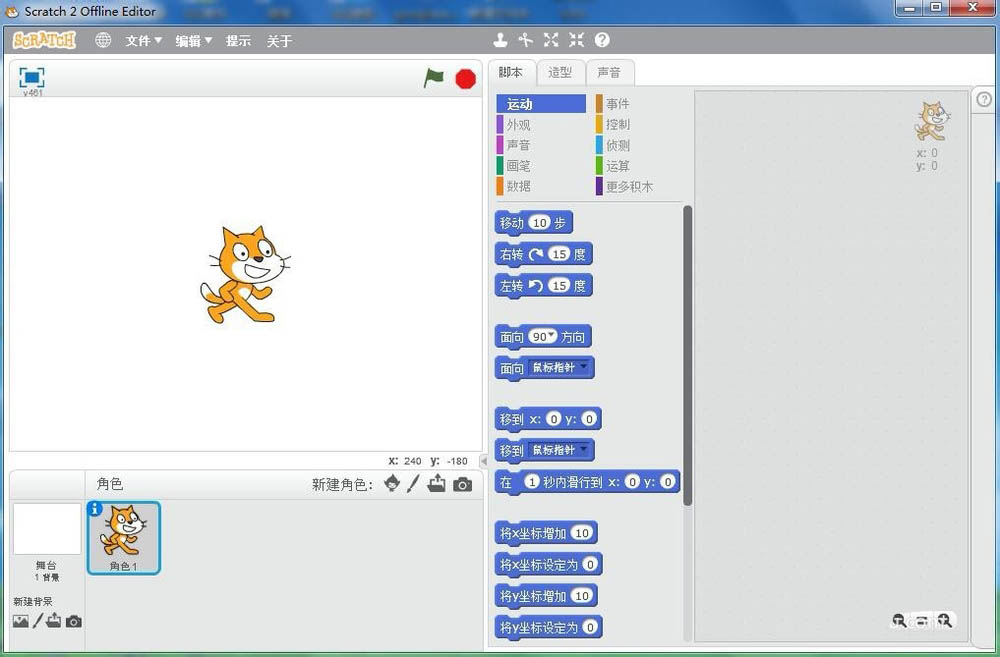Enter presentation mode above the stage
The height and width of the screenshot is (657, 1000).
click(31, 77)
